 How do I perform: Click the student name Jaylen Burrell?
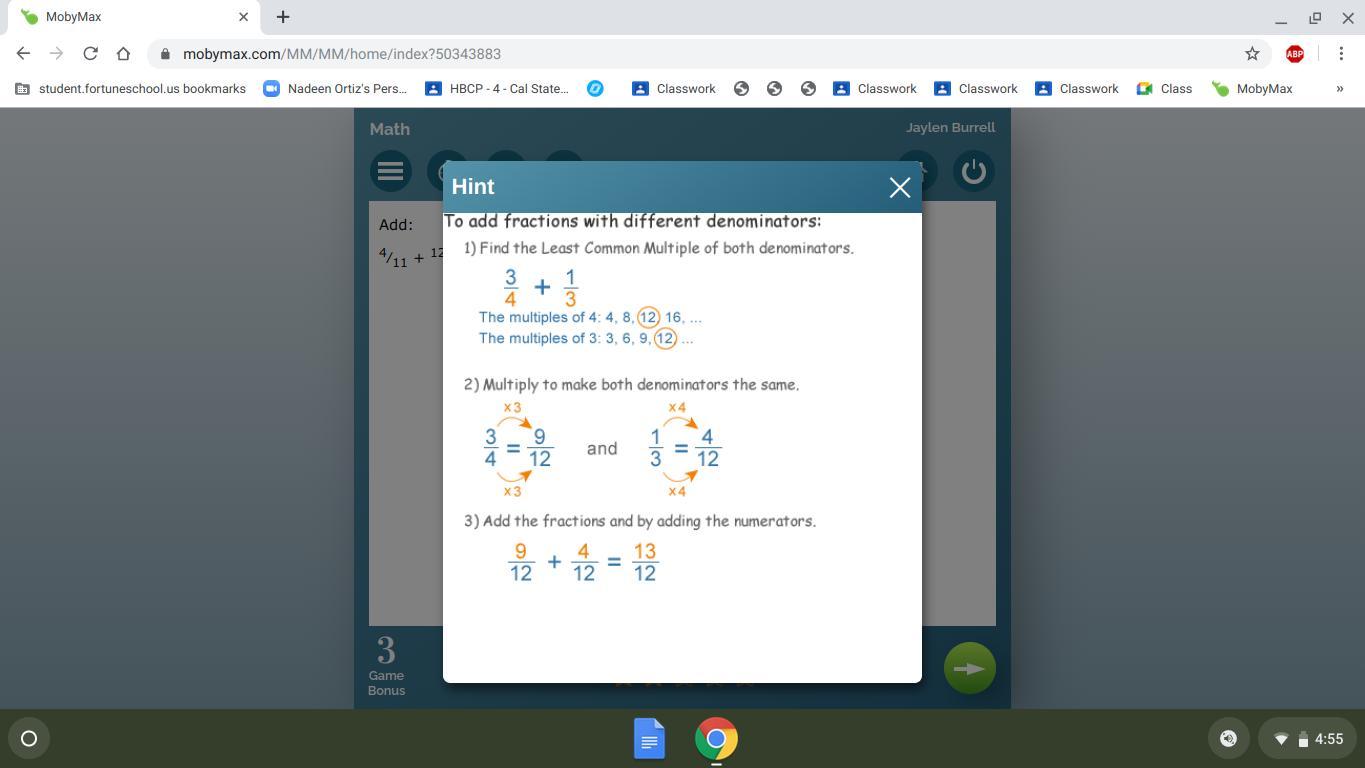pos(950,128)
